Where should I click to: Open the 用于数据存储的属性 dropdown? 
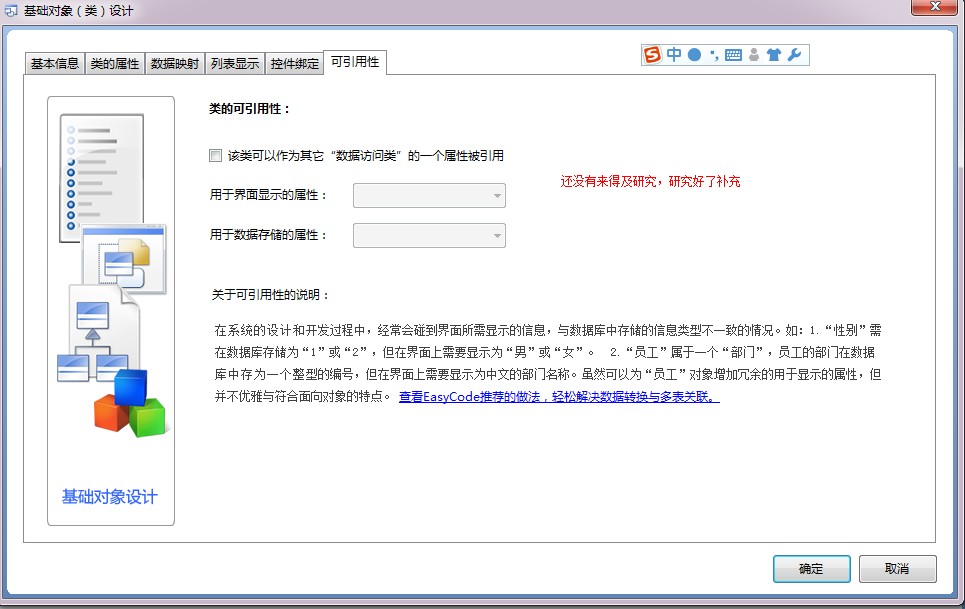tap(429, 236)
